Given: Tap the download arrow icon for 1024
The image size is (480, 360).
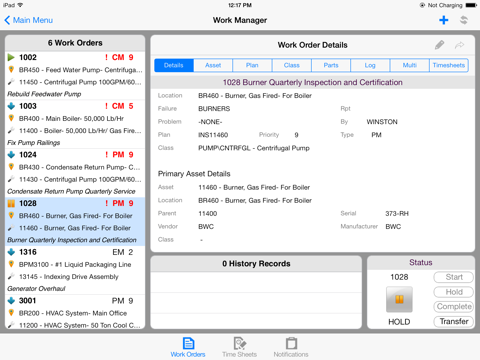Looking at the screenshot, I should [11, 155].
